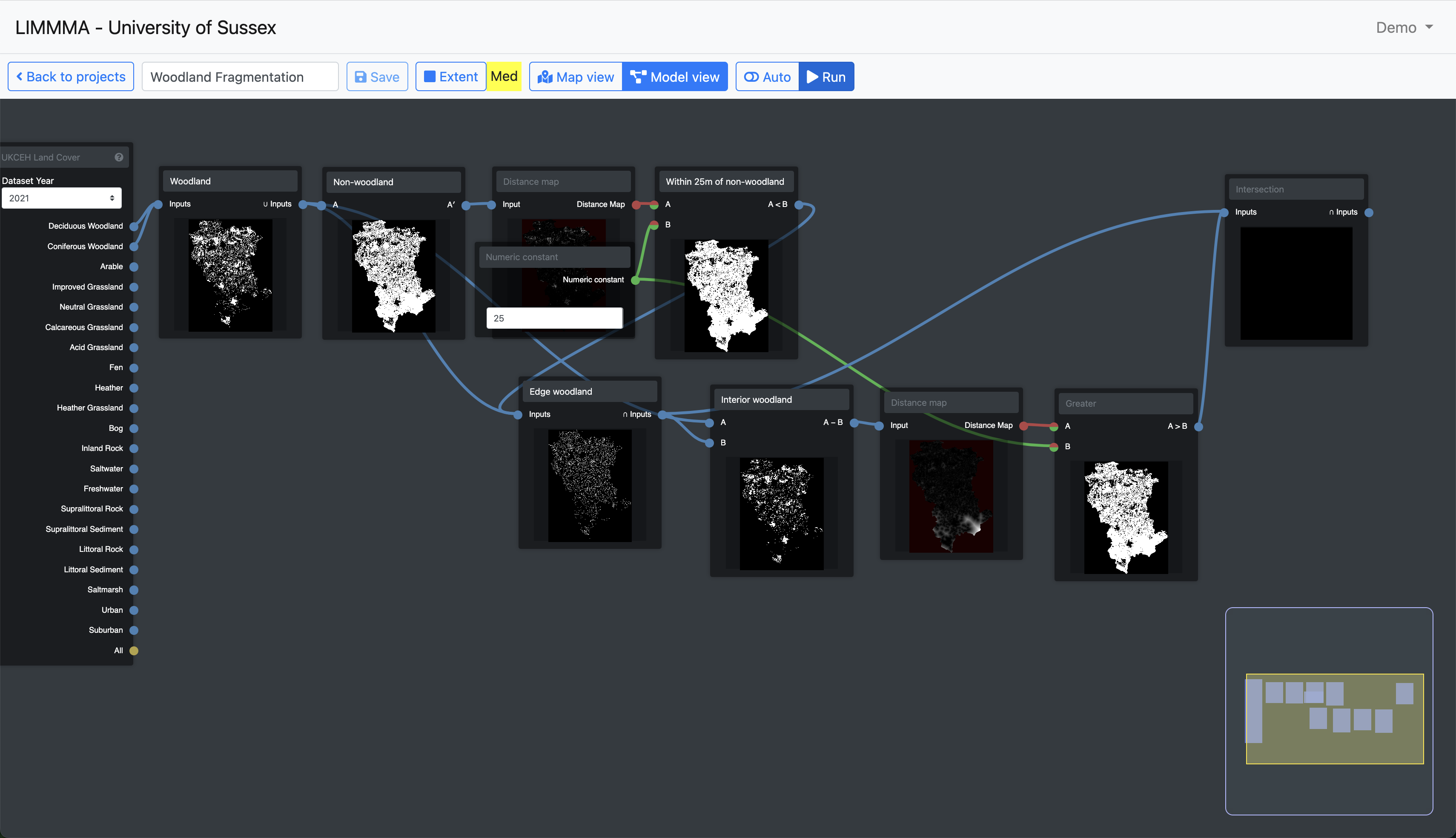Click the numeric constant value field
Viewport: 1456px width, 838px height.
[554, 318]
